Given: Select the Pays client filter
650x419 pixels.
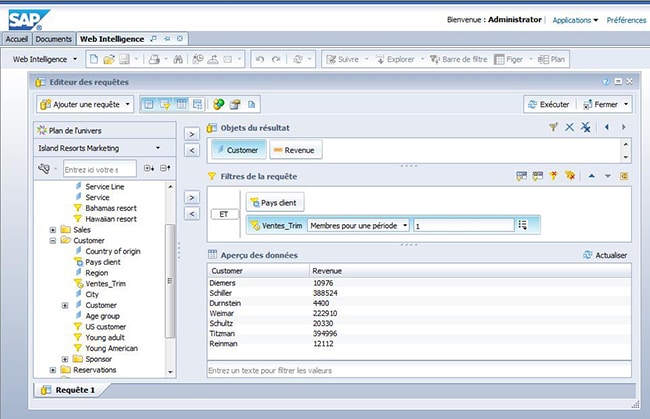Looking at the screenshot, I should point(274,203).
